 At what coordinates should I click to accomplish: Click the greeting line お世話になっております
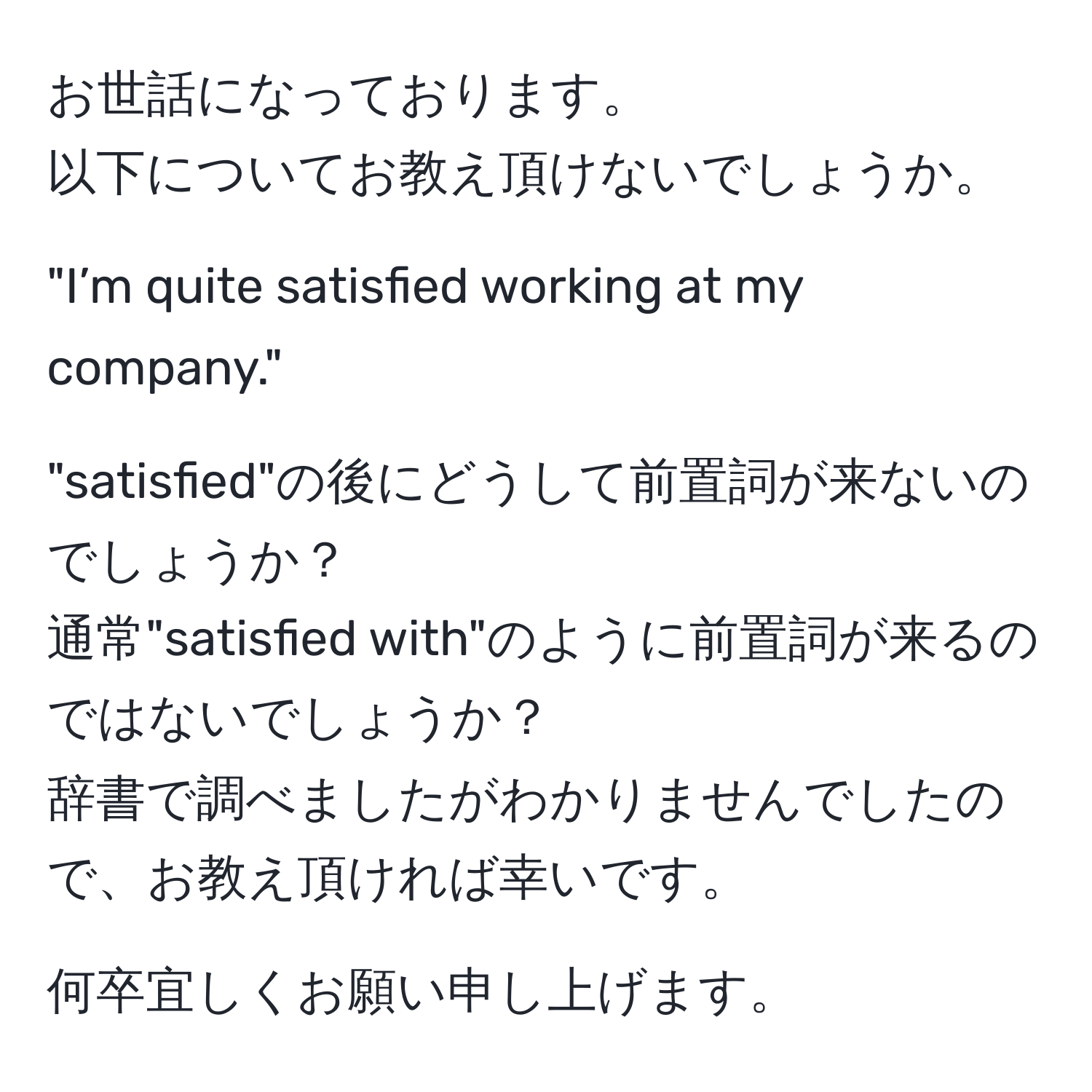tap(335, 96)
